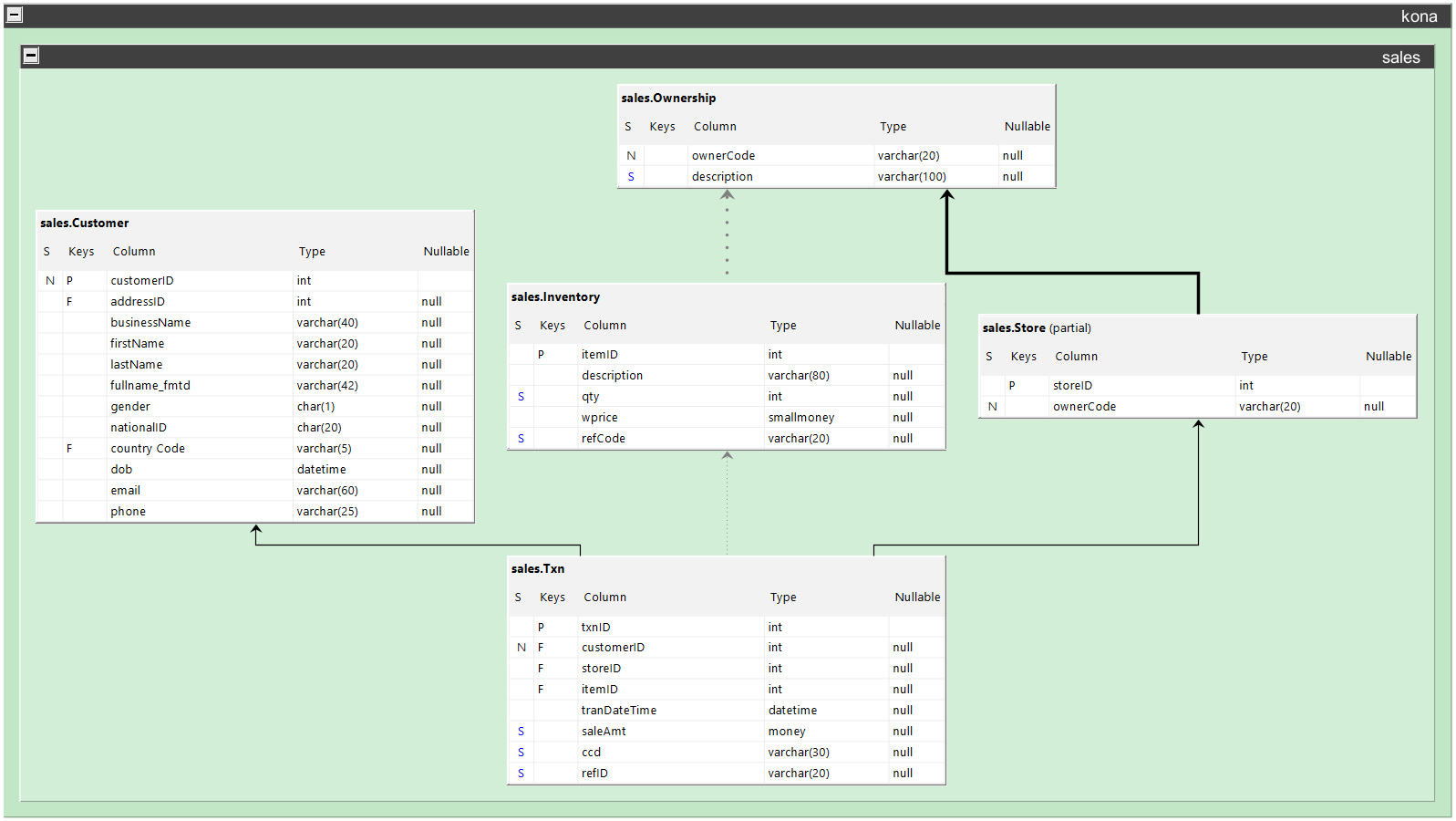
Task: Click phone row in sales.Customer
Action: coord(255,511)
